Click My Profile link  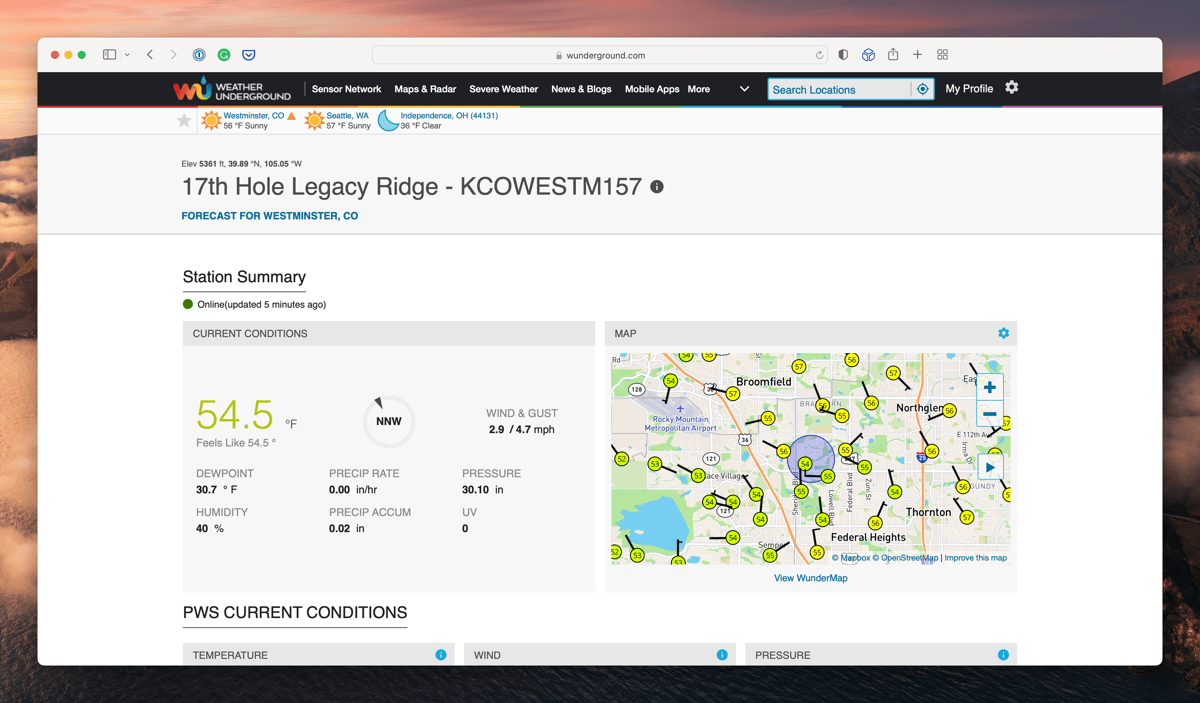pyautogui.click(x=969, y=89)
